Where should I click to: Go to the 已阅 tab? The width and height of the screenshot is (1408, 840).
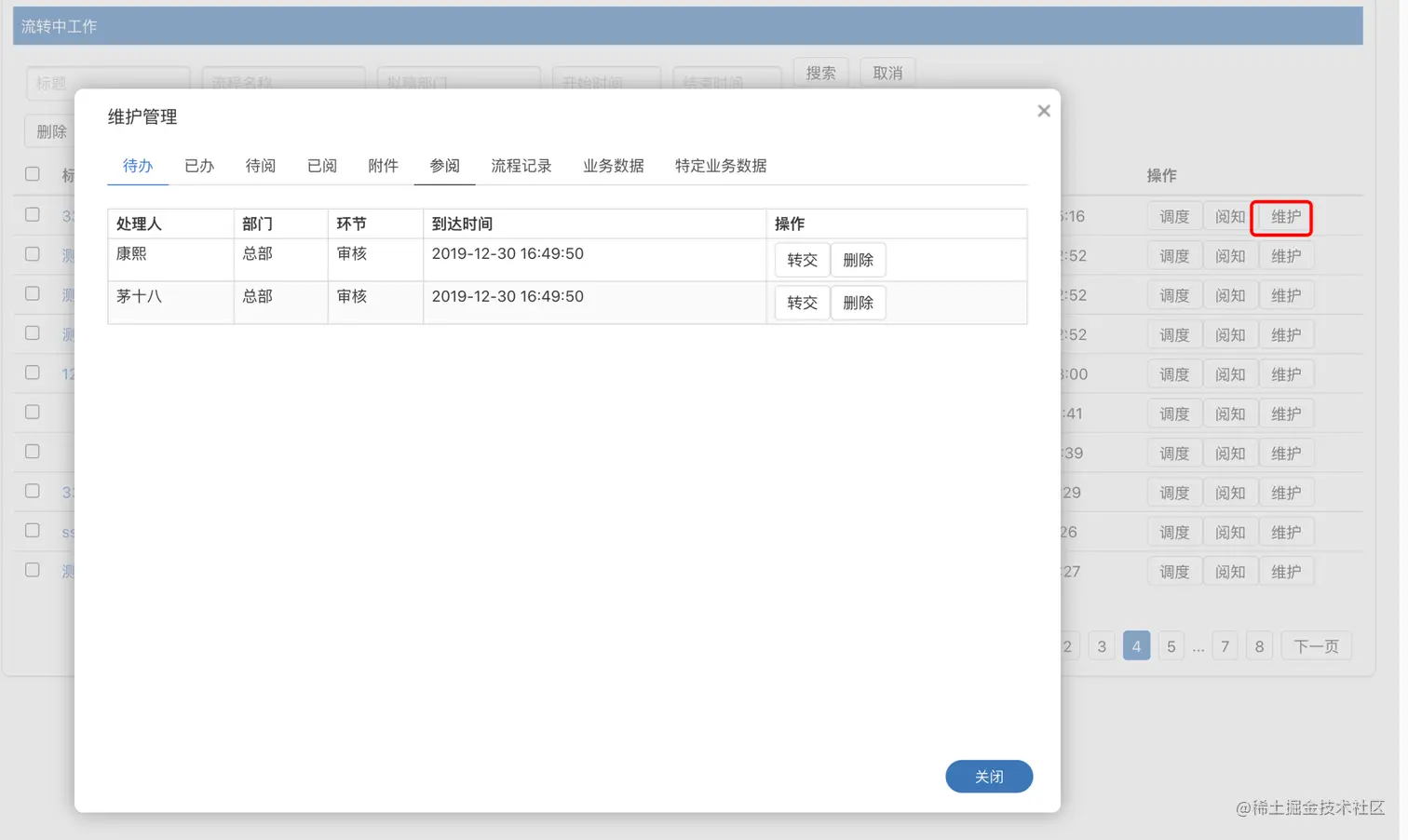pyautogui.click(x=322, y=166)
